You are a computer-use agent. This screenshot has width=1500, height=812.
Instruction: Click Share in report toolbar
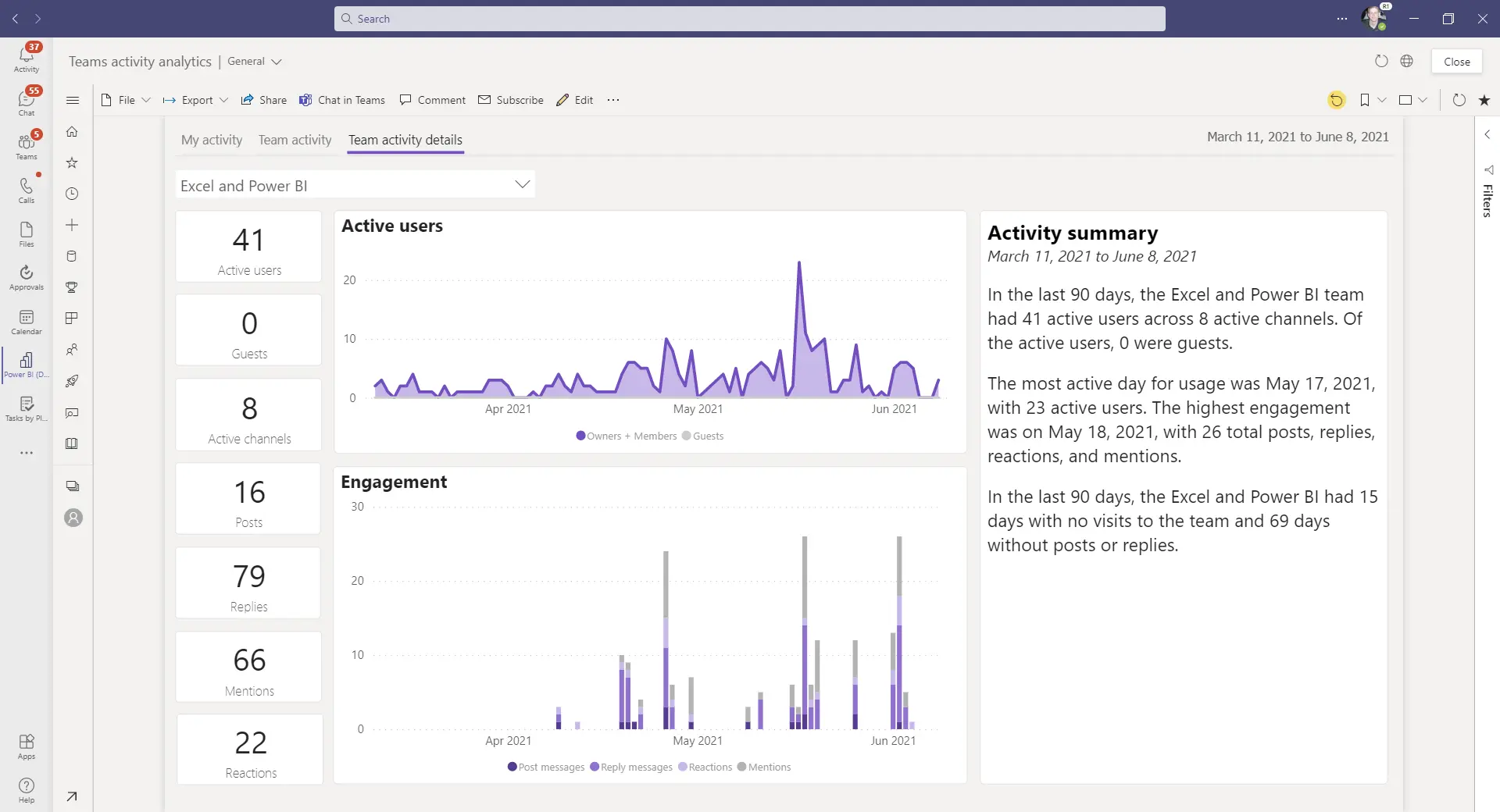[264, 100]
